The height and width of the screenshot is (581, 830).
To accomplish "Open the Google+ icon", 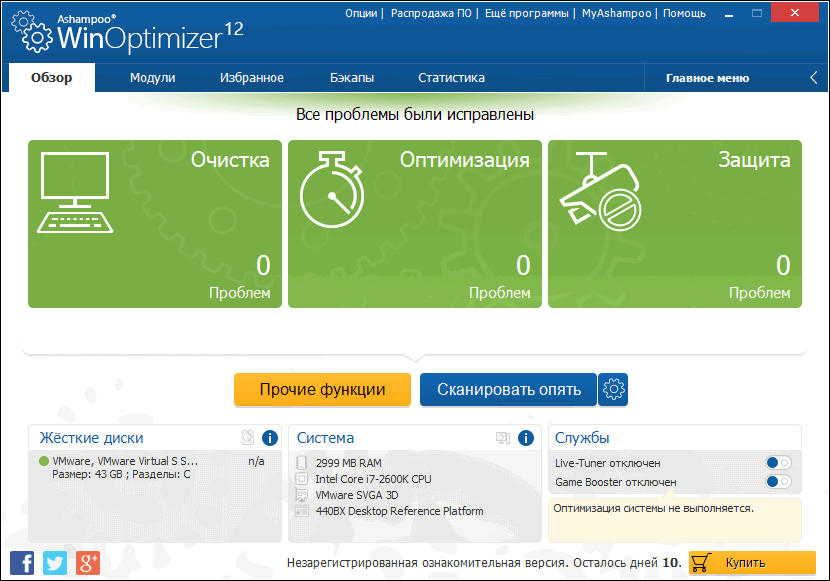I will point(88,563).
